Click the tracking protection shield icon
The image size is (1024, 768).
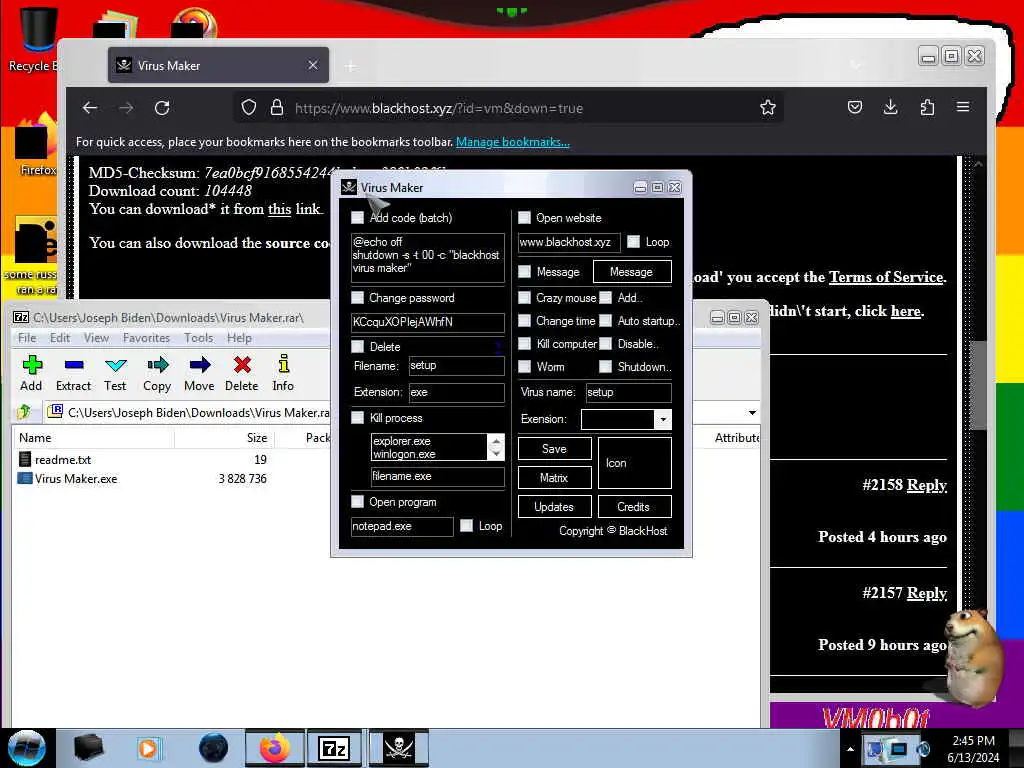coord(249,108)
